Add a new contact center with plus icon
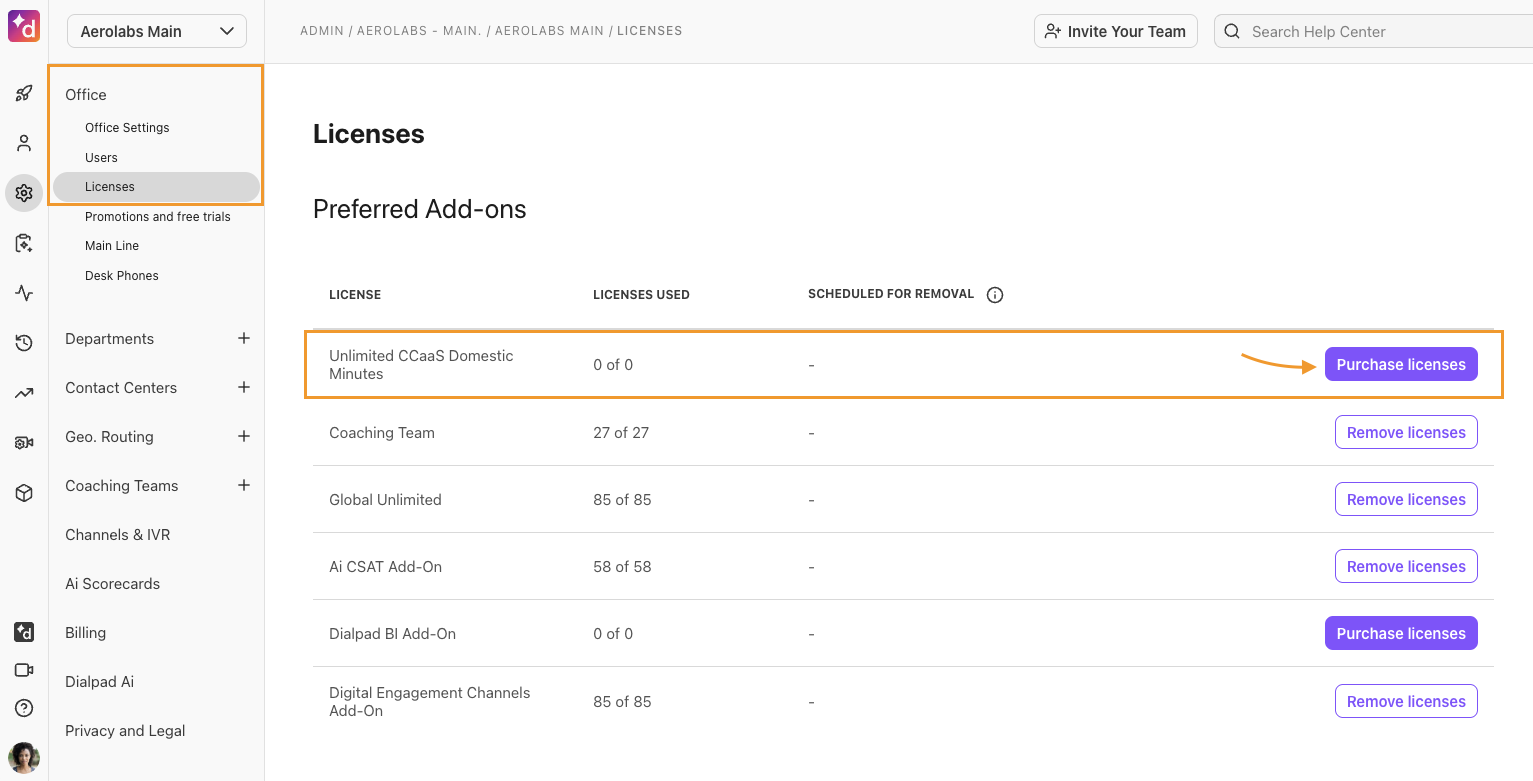The height and width of the screenshot is (781, 1533). coord(244,387)
